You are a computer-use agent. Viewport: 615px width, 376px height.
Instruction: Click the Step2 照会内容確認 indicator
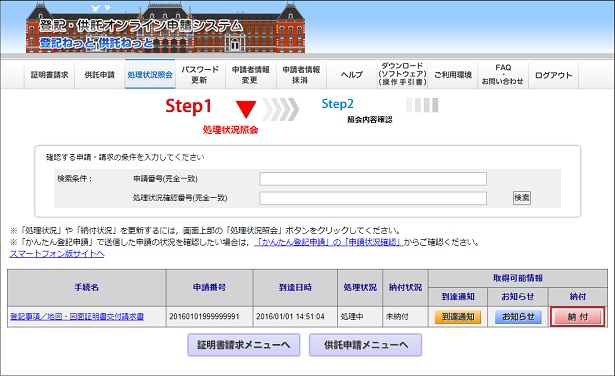coord(357,111)
